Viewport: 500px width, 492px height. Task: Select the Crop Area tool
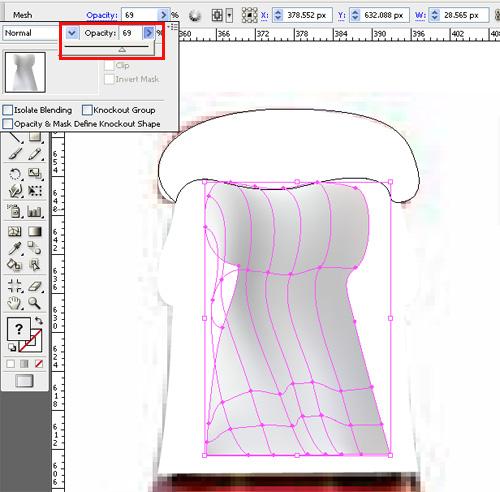click(15, 286)
